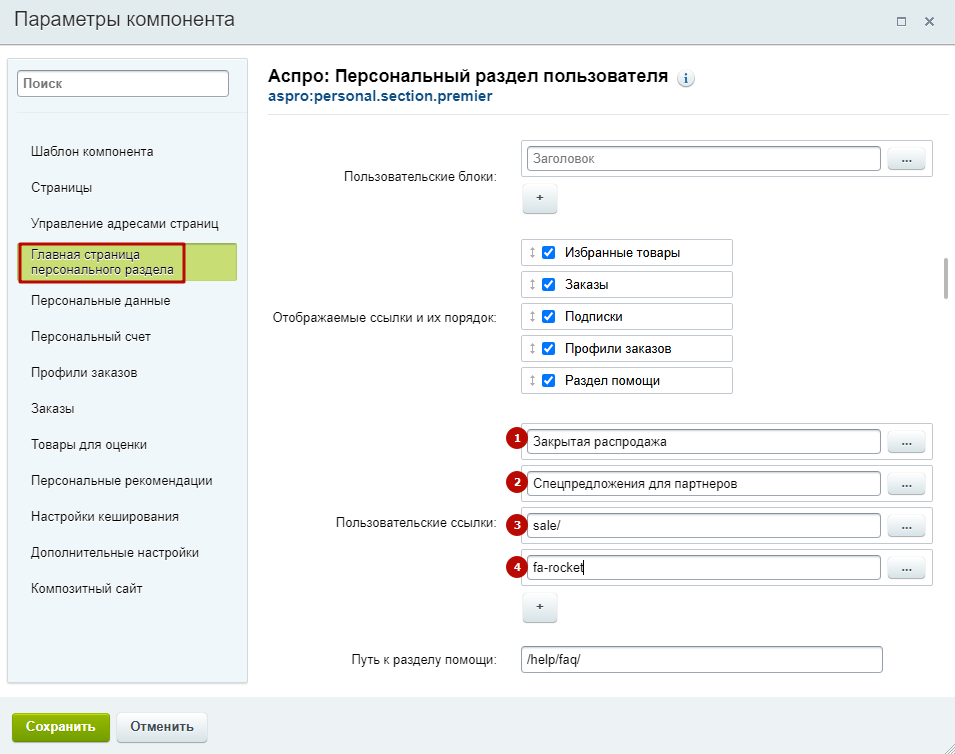The height and width of the screenshot is (754, 955).
Task: Maximize the component parameters dialog
Action: pyautogui.click(x=901, y=21)
